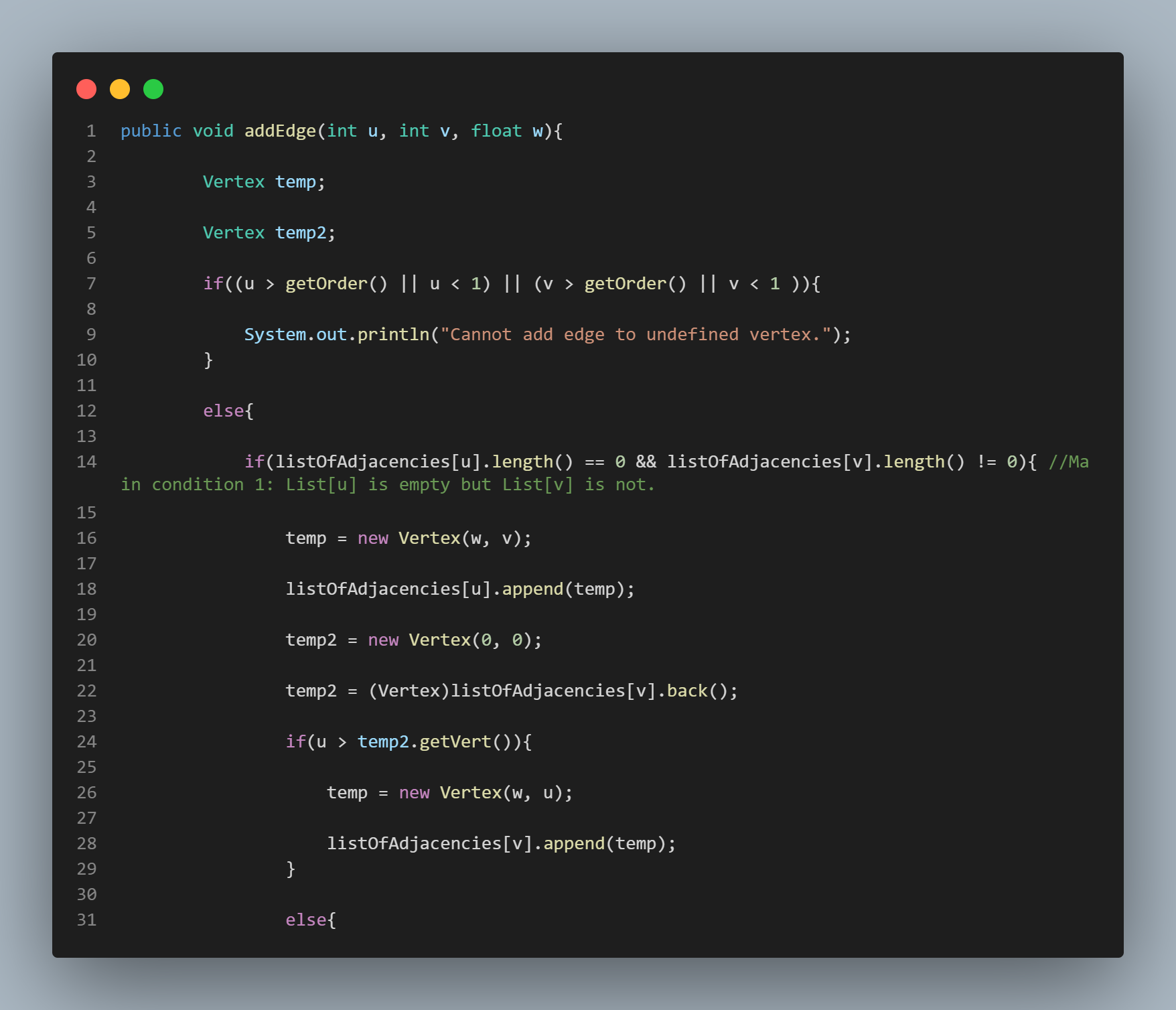Click 'println' method on line 9

click(x=393, y=334)
